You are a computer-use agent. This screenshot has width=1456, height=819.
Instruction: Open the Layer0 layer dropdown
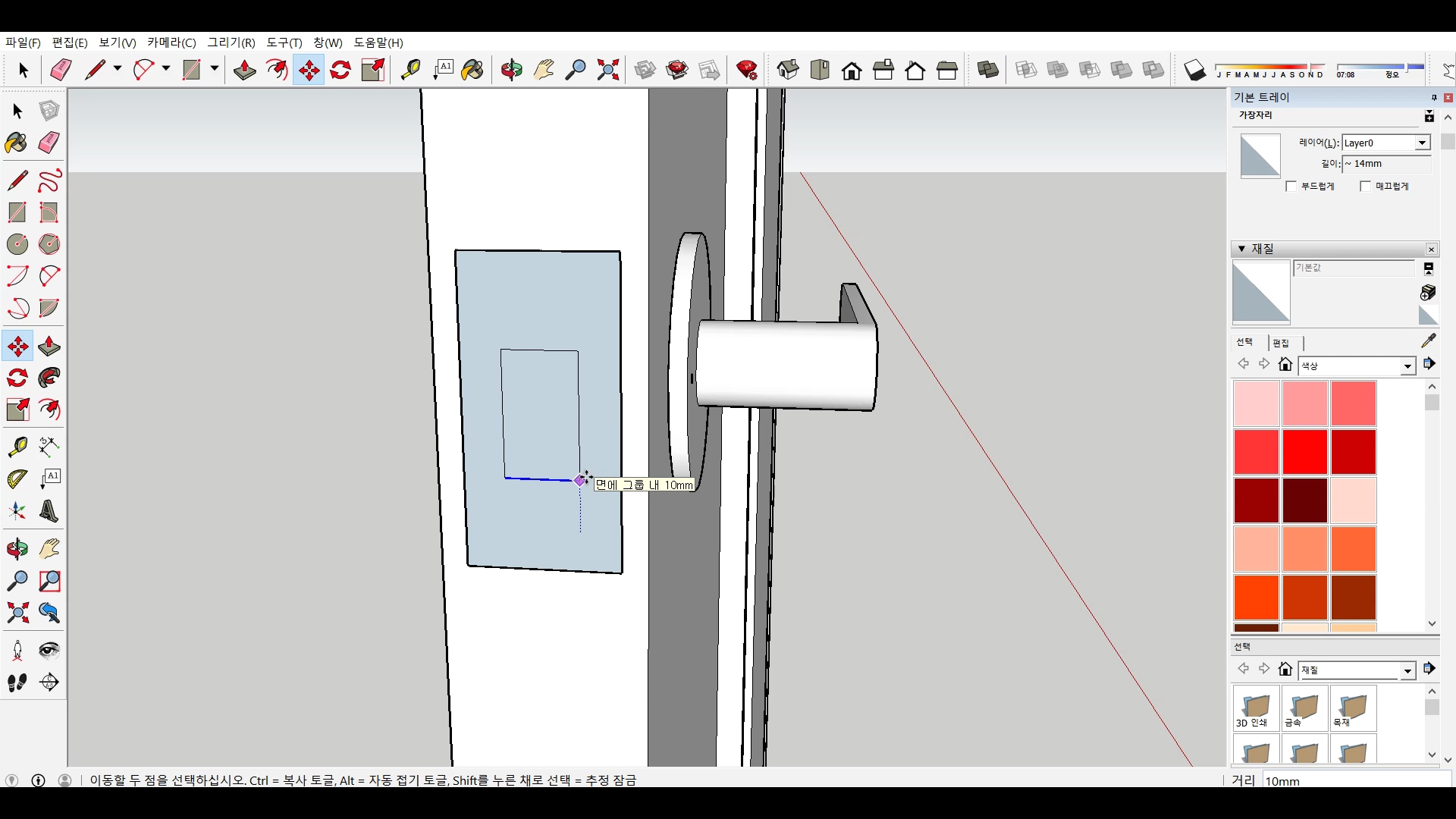click(1422, 143)
